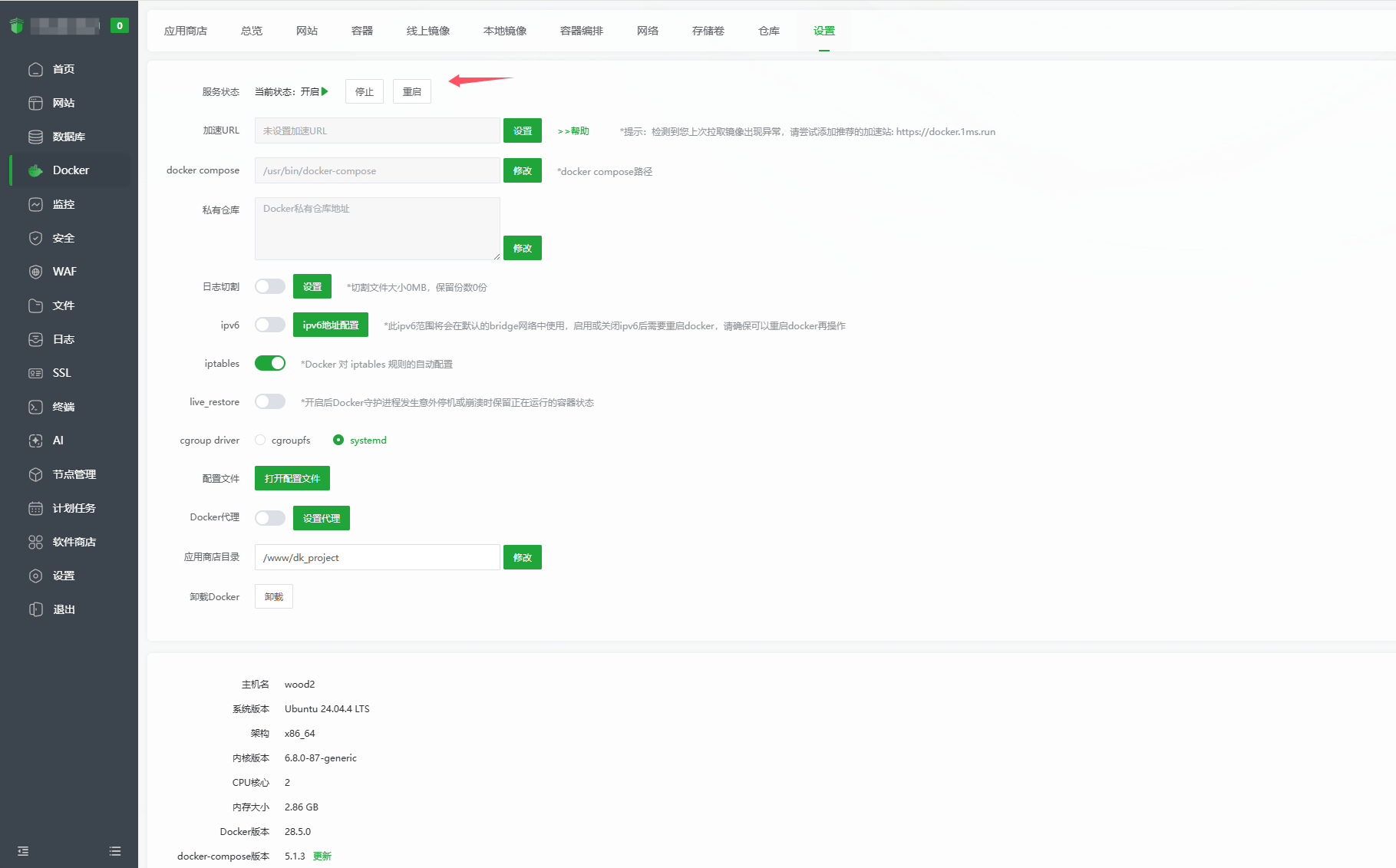Enable the 日志切割 log rotation switch
The width and height of the screenshot is (1396, 868).
point(270,286)
